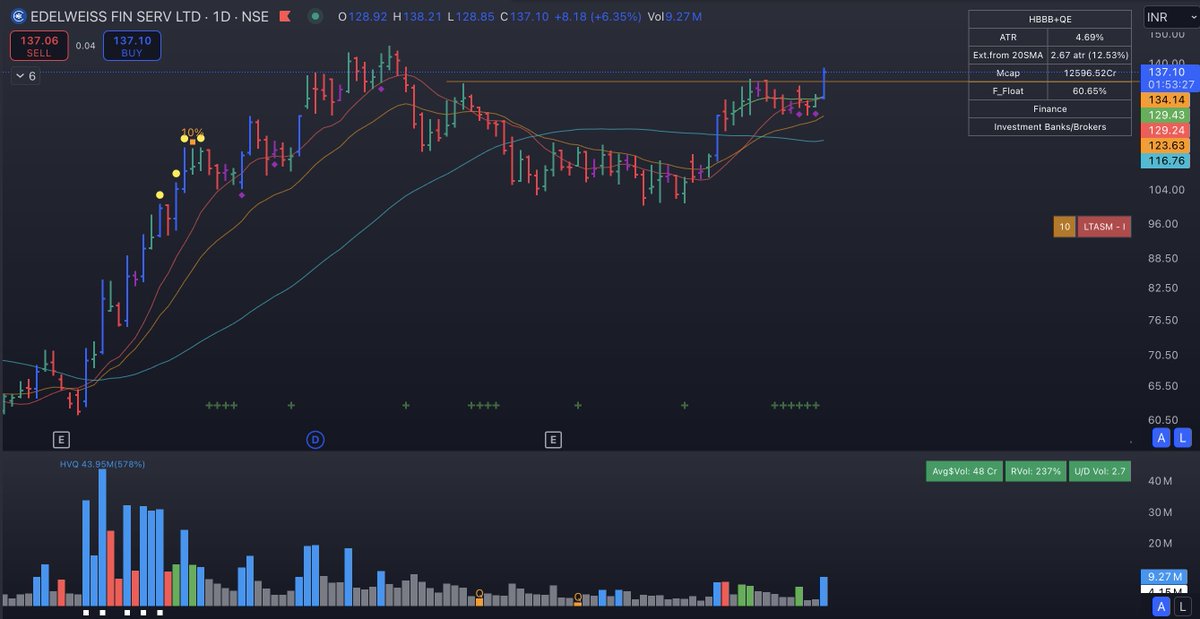
Task: Click the blue 9.27M volume axis label
Action: [x=1164, y=577]
